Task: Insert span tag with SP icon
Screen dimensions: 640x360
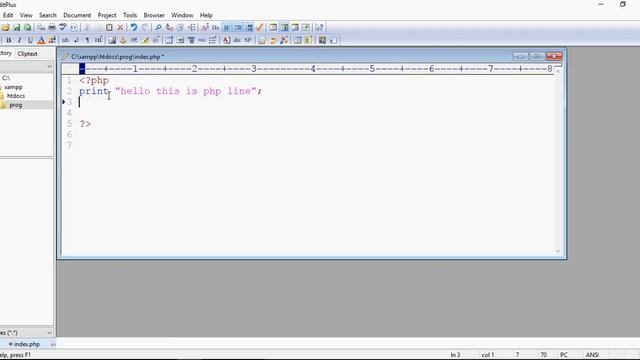Action: coord(248,40)
